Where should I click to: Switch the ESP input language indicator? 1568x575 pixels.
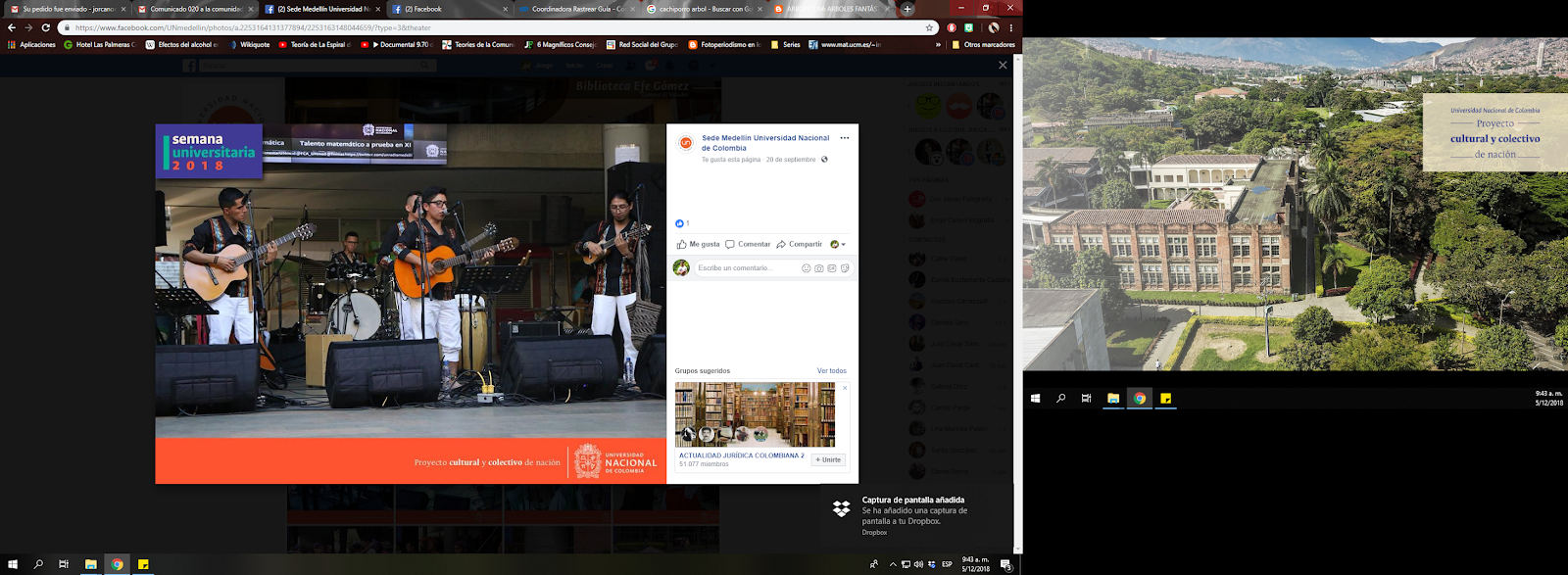coord(947,564)
